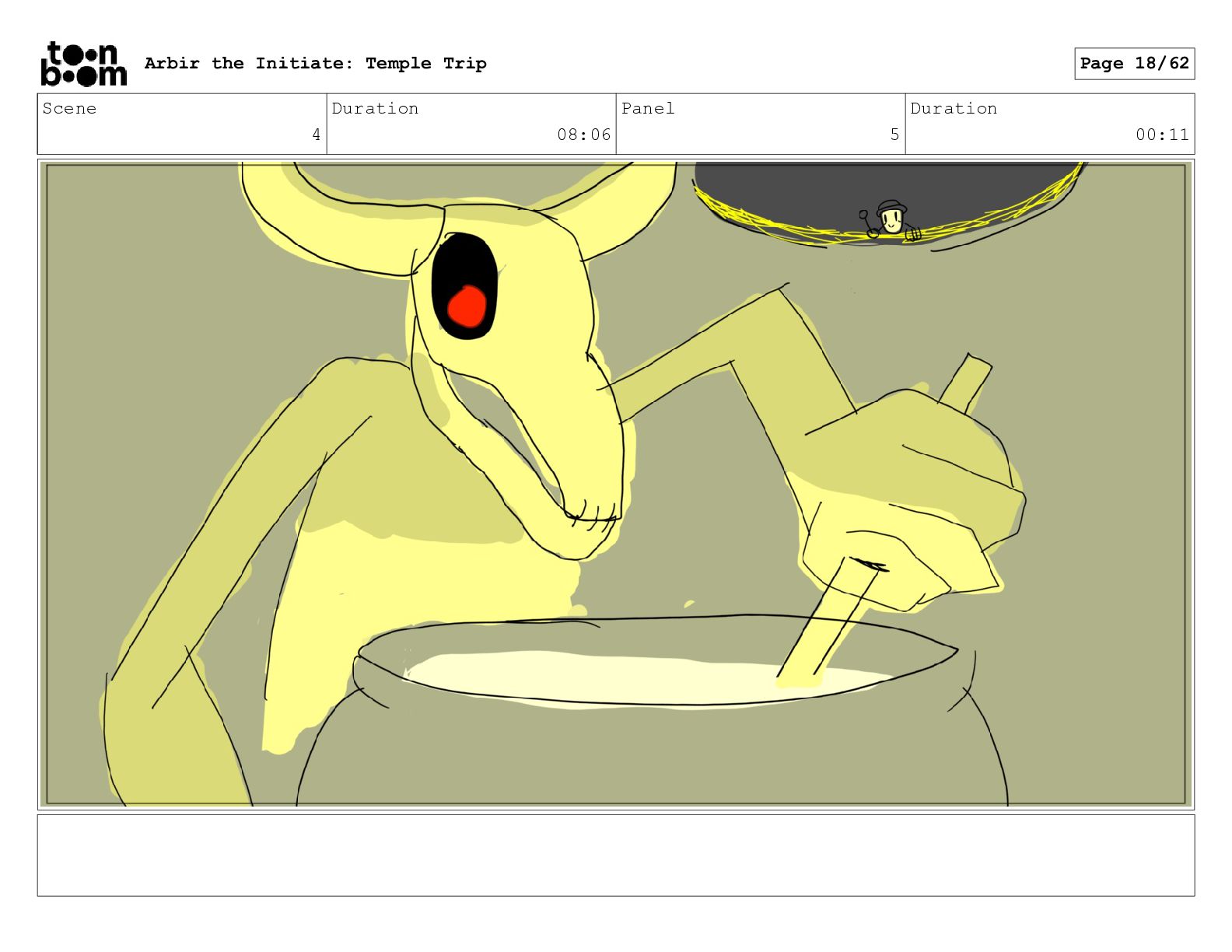Click the scene number value 4
Screen dimensions: 1232x952
coord(316,135)
